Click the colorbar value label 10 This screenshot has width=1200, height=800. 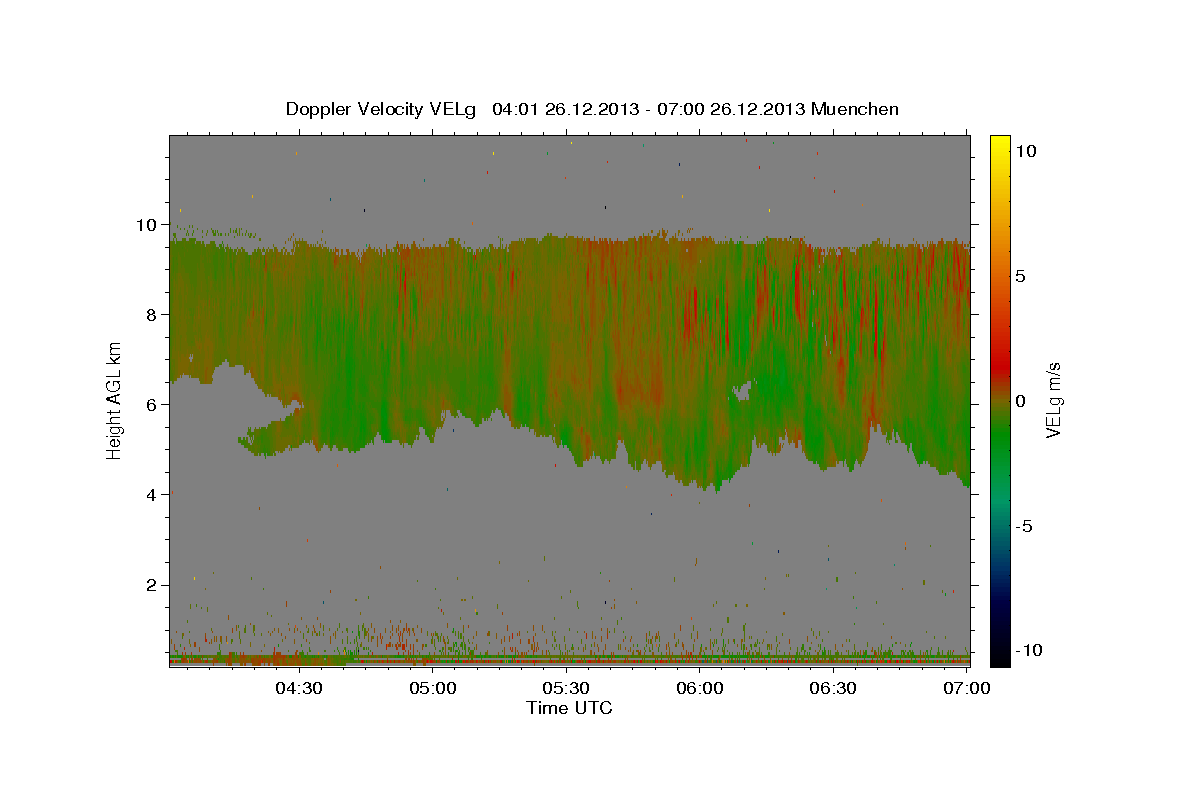point(1026,151)
